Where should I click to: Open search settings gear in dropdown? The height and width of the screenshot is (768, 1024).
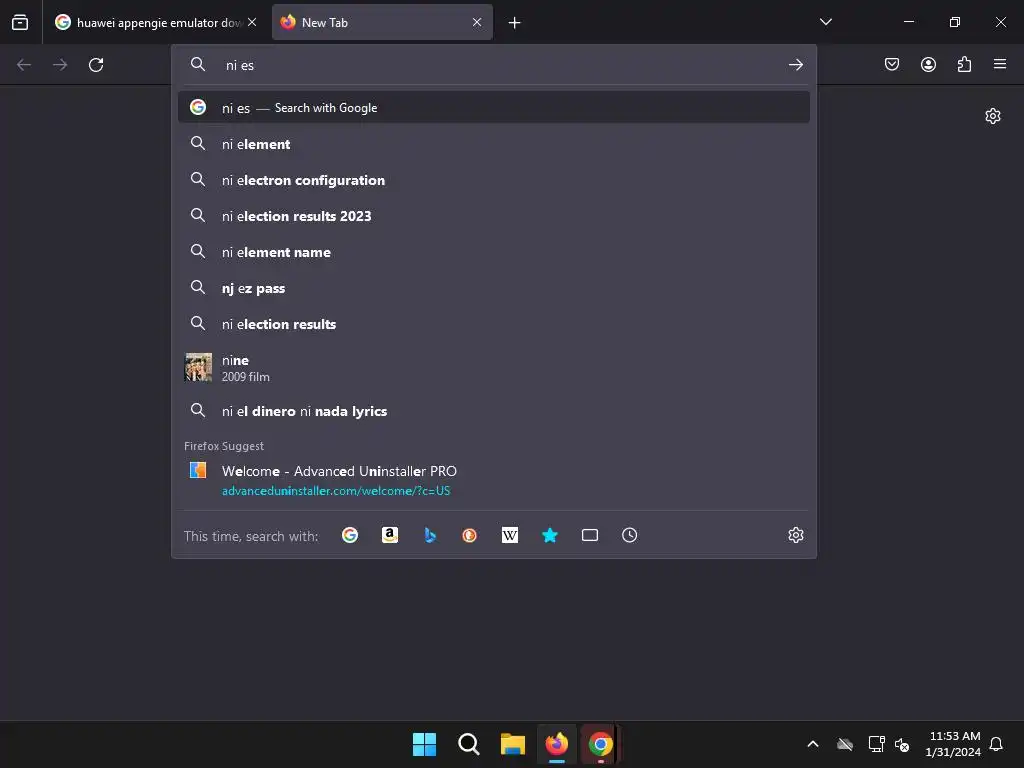795,536
